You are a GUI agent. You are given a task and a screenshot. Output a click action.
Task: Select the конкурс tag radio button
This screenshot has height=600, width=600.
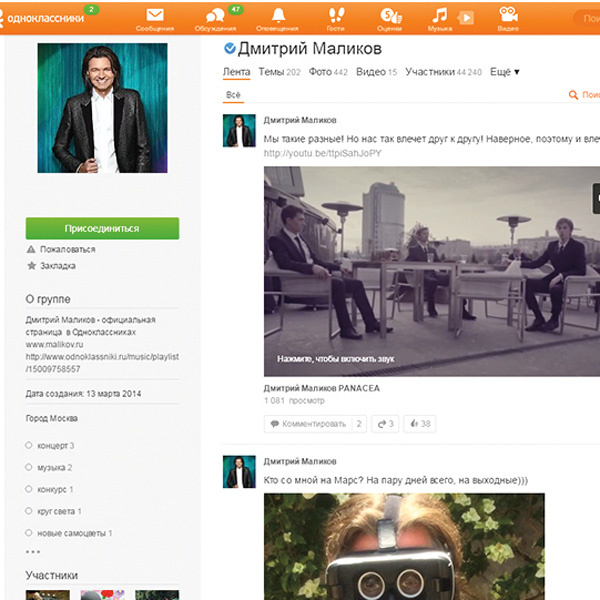click(x=28, y=489)
